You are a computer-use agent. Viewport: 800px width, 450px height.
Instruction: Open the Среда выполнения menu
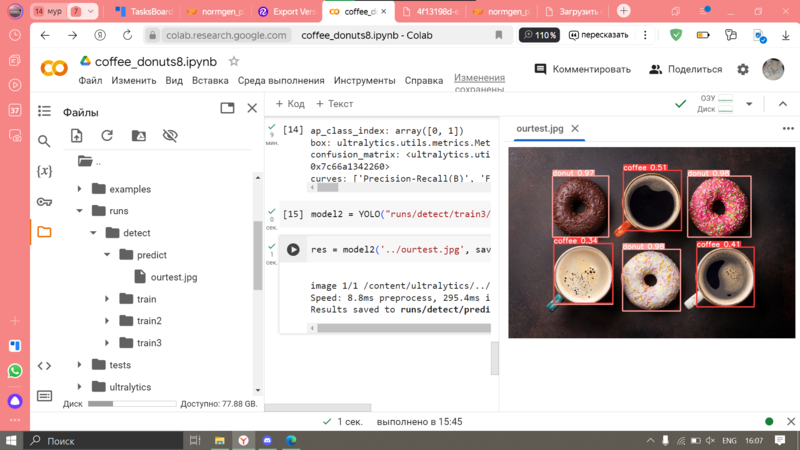coord(281,81)
